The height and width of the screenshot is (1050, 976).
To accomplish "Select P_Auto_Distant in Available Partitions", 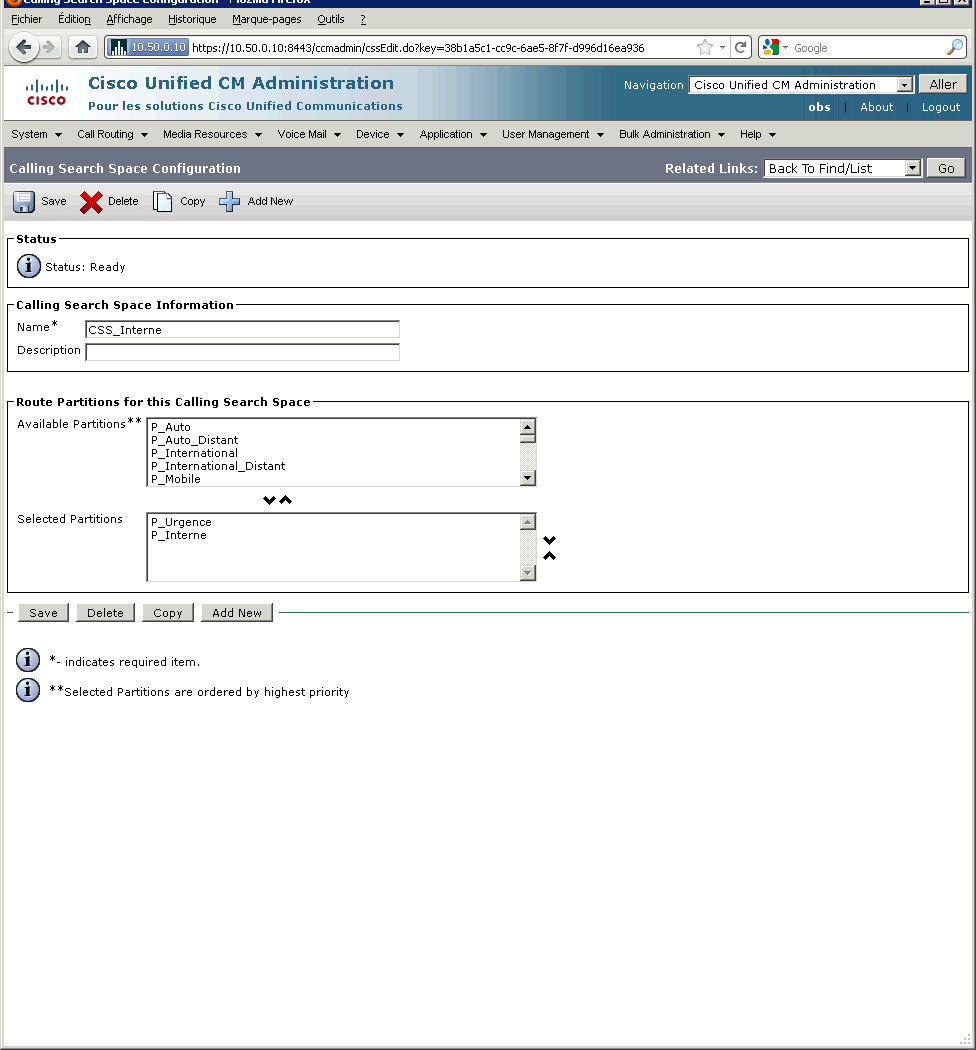I will (x=334, y=440).
